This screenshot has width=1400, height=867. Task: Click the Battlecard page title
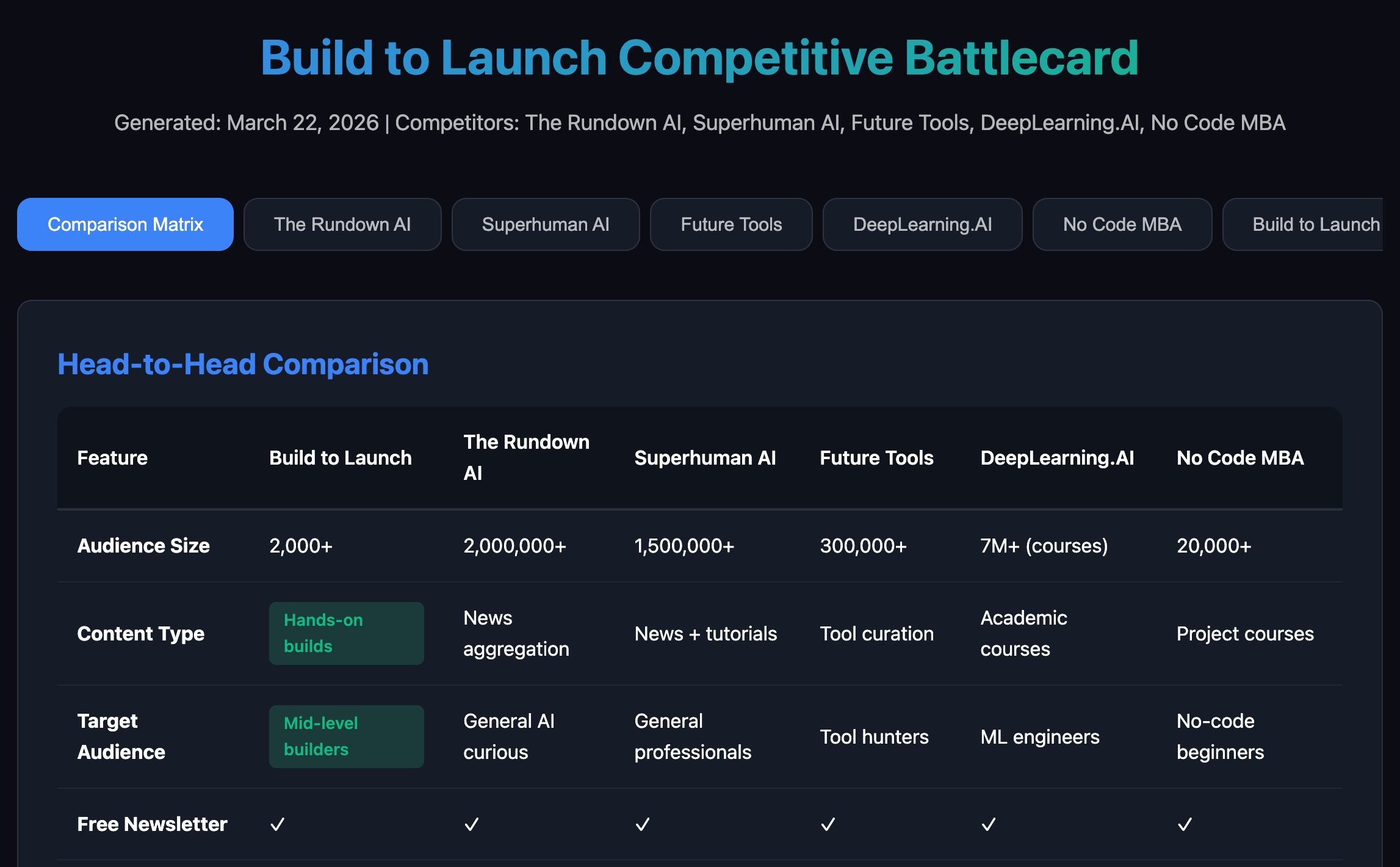[x=699, y=58]
